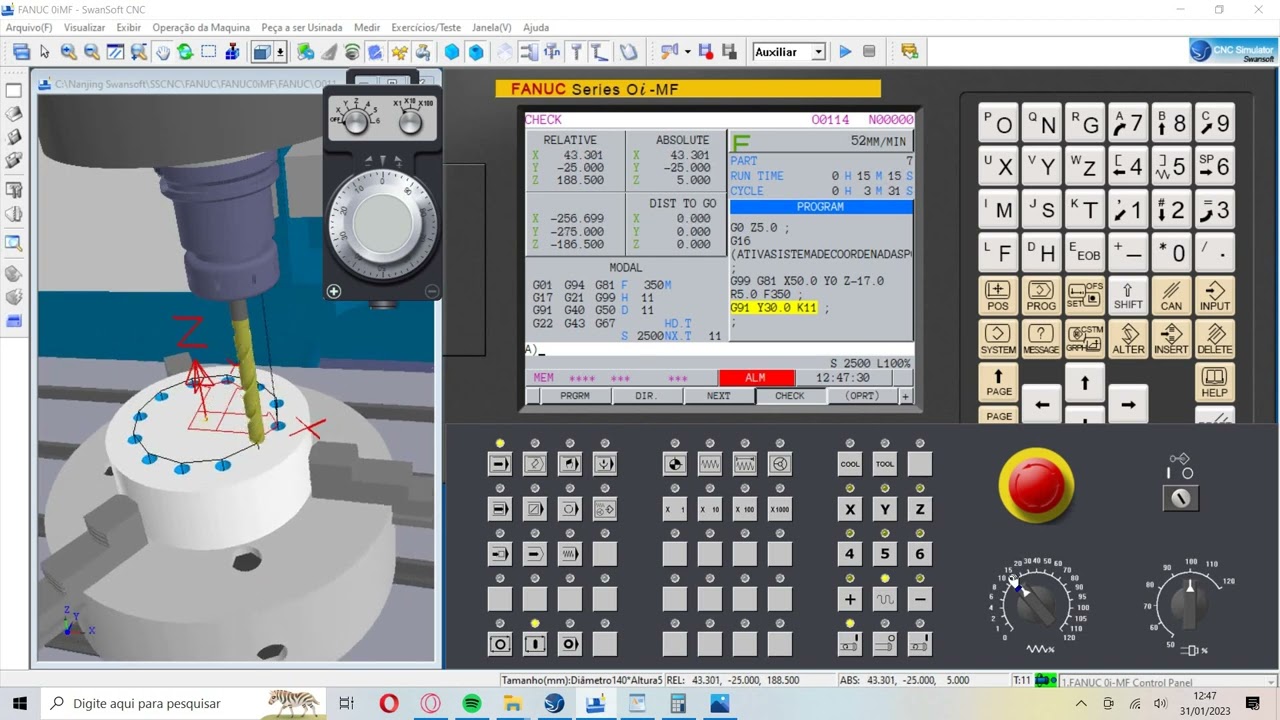Click the SHIFT key on keypad
The image size is (1280, 720).
point(1128,296)
